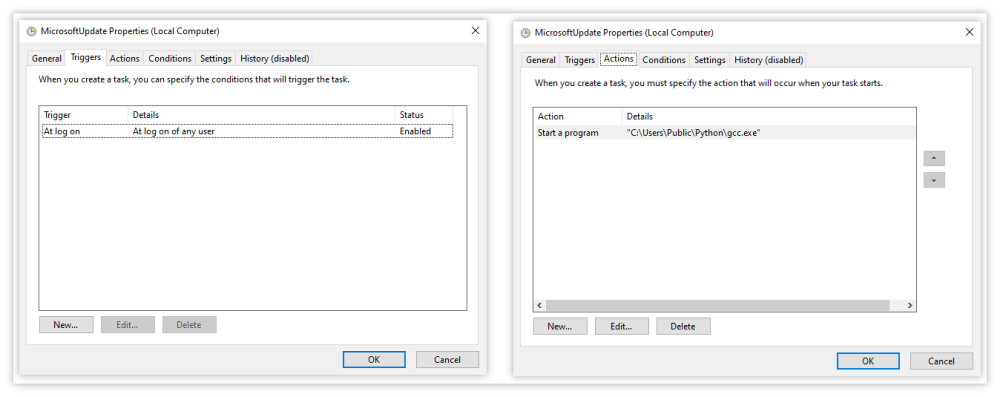Click clock icon in right window title bar
This screenshot has height=397, width=1000.
click(x=526, y=33)
